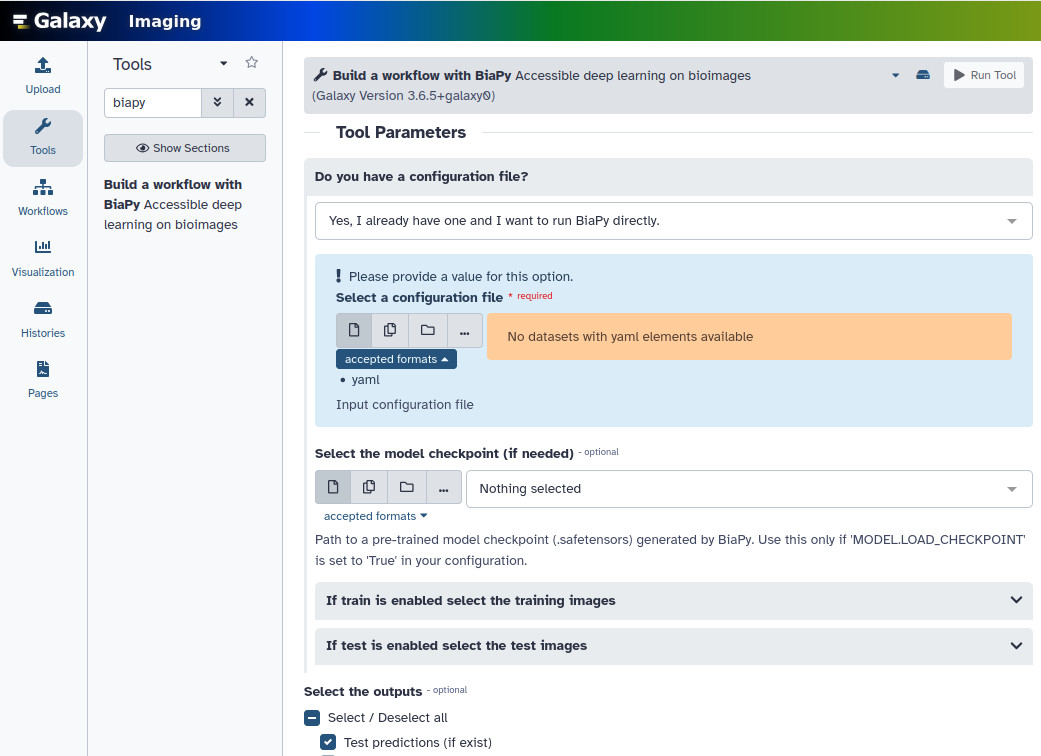Click the Tool Parameters heading

point(401,132)
